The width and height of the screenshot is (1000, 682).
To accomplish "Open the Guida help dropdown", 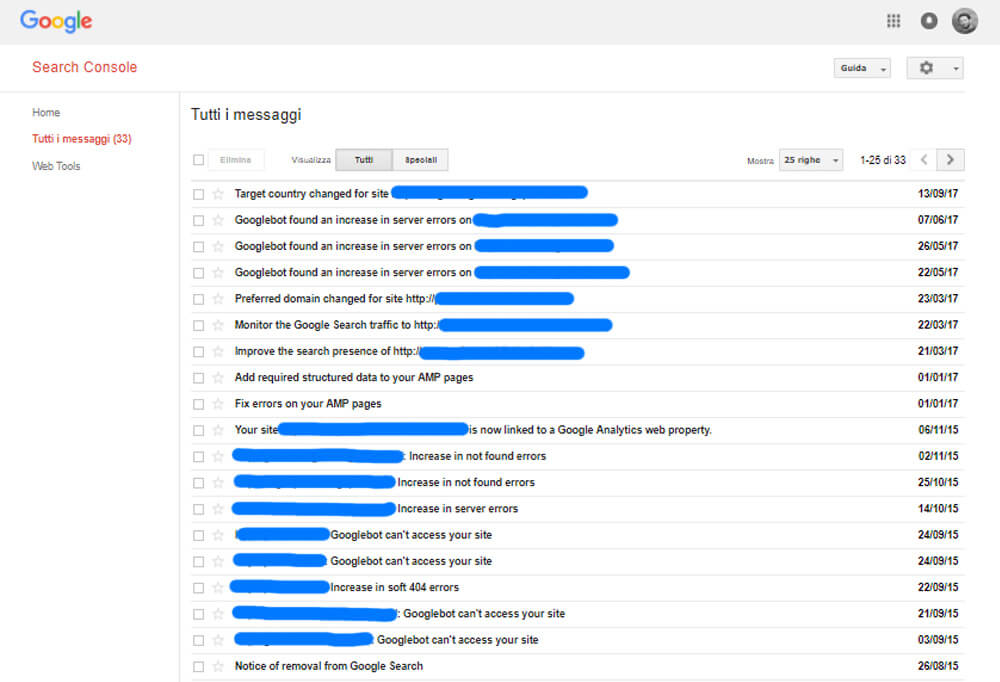I will click(x=862, y=68).
